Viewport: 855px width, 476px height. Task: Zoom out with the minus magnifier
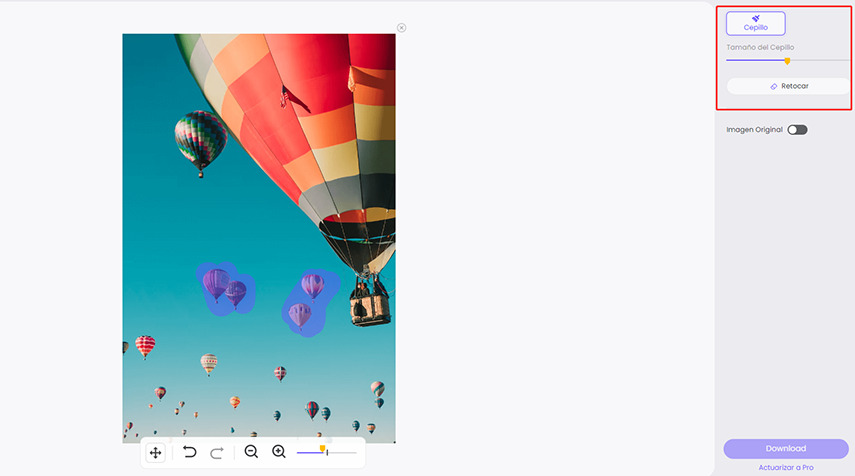click(251, 453)
